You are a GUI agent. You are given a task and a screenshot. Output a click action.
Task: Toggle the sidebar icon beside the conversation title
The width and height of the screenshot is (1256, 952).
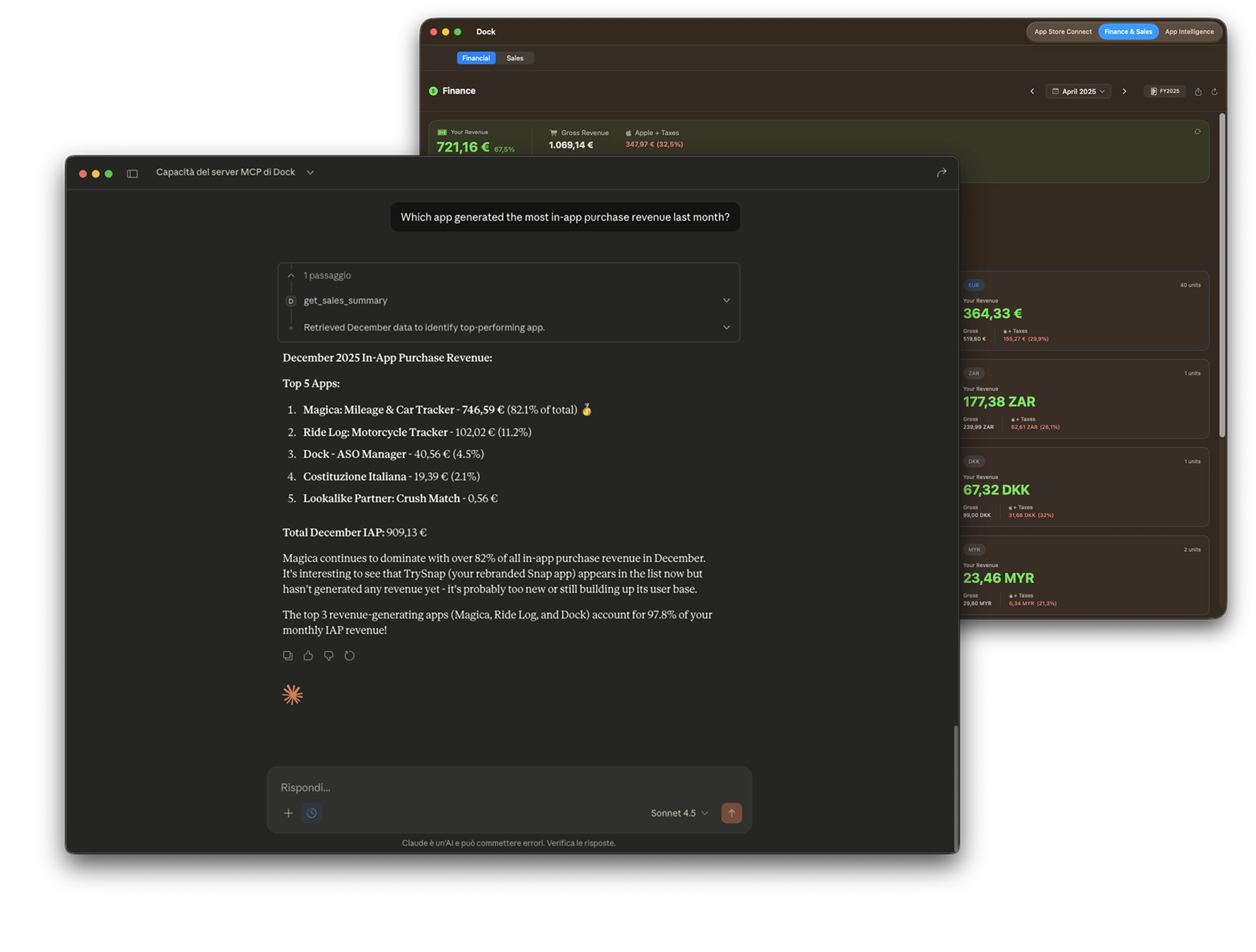click(x=131, y=172)
